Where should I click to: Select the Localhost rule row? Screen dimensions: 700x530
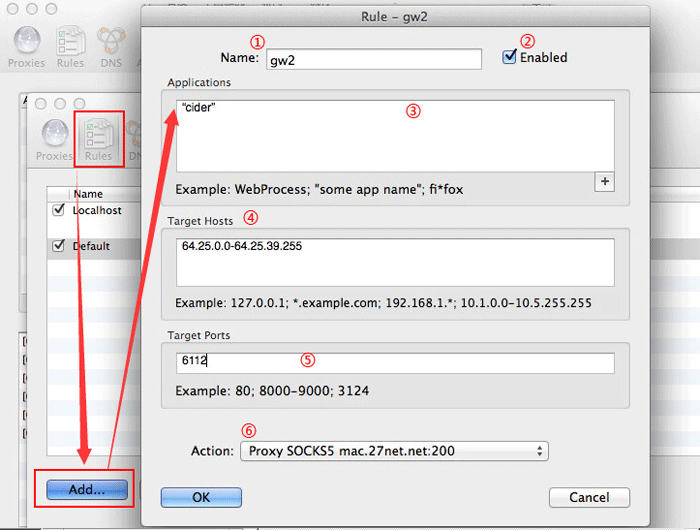[97, 210]
